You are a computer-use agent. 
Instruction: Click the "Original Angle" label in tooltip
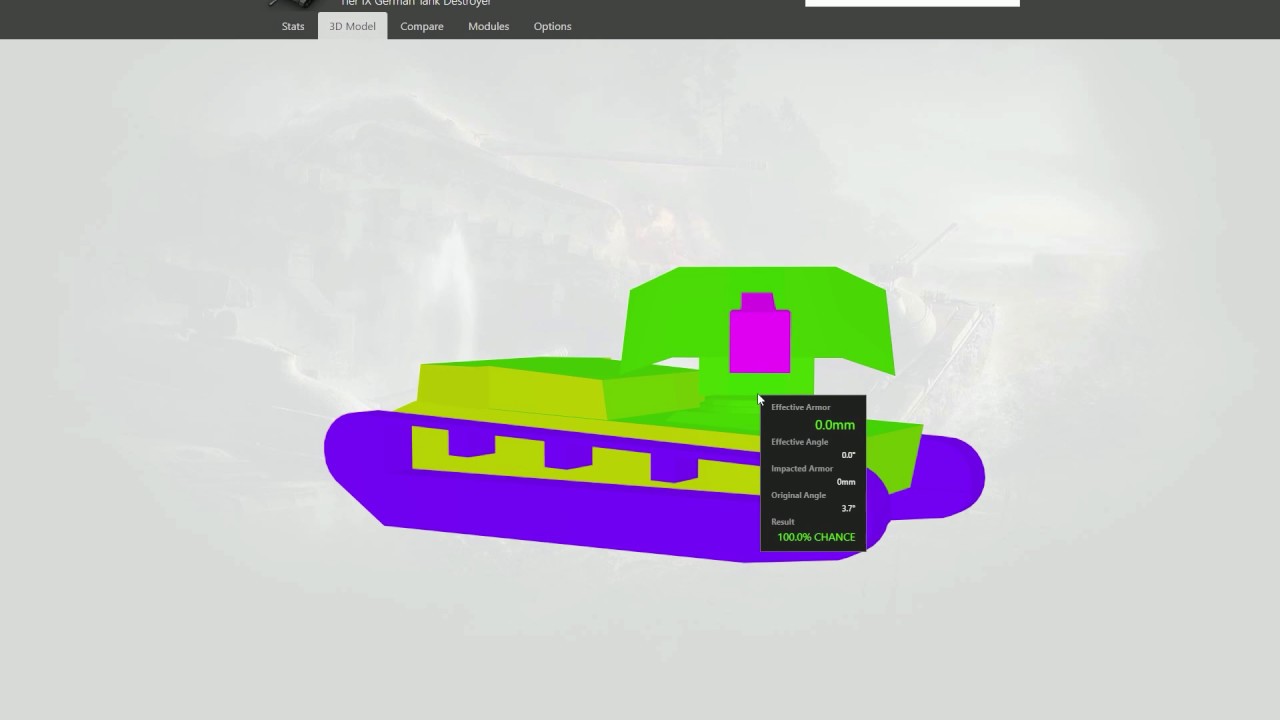[799, 495]
